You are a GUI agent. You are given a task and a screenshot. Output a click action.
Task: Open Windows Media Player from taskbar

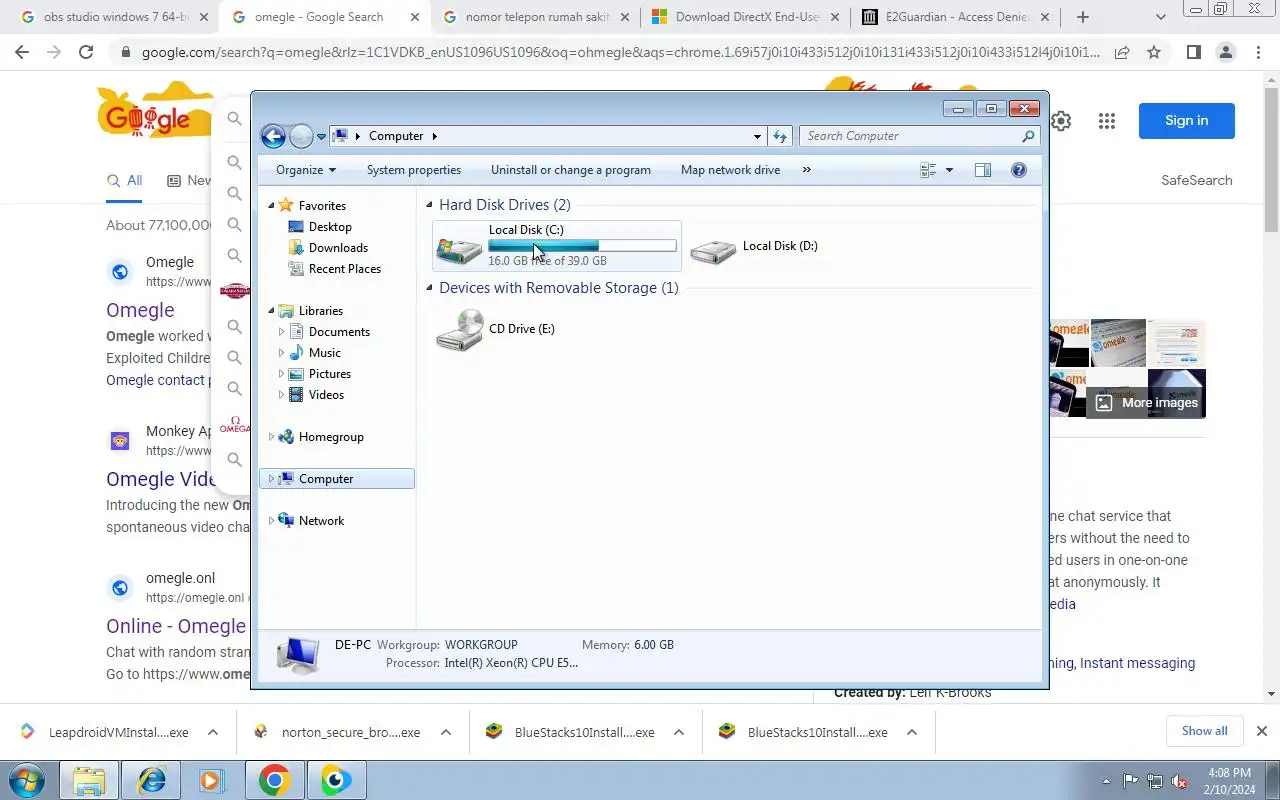point(211,780)
